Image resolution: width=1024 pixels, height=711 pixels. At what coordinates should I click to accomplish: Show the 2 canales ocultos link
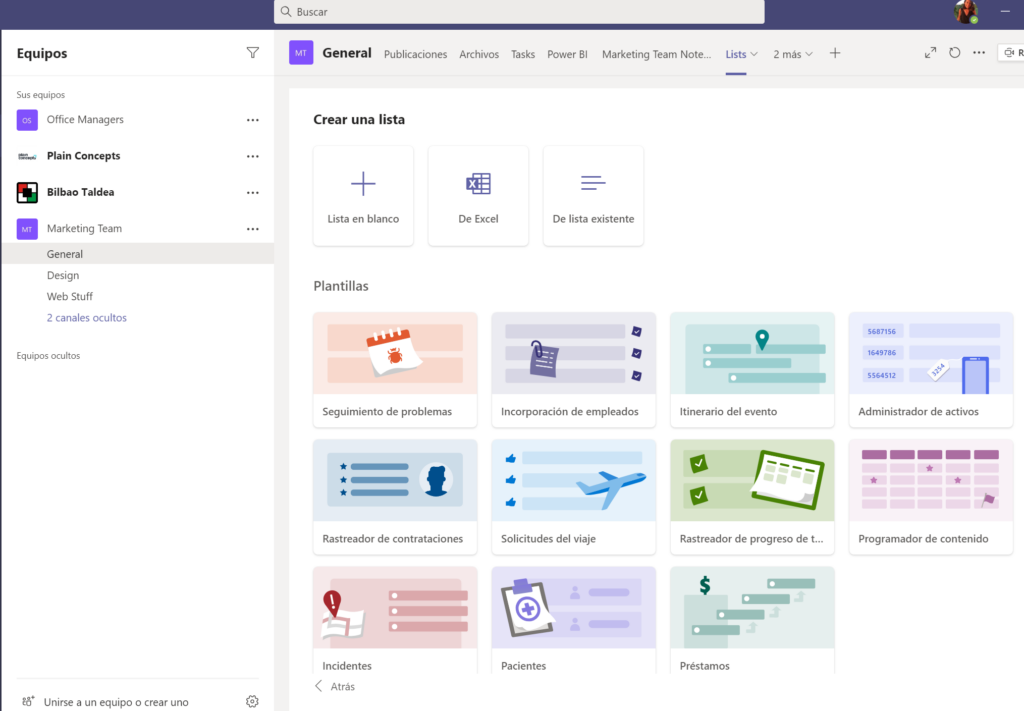tap(87, 318)
